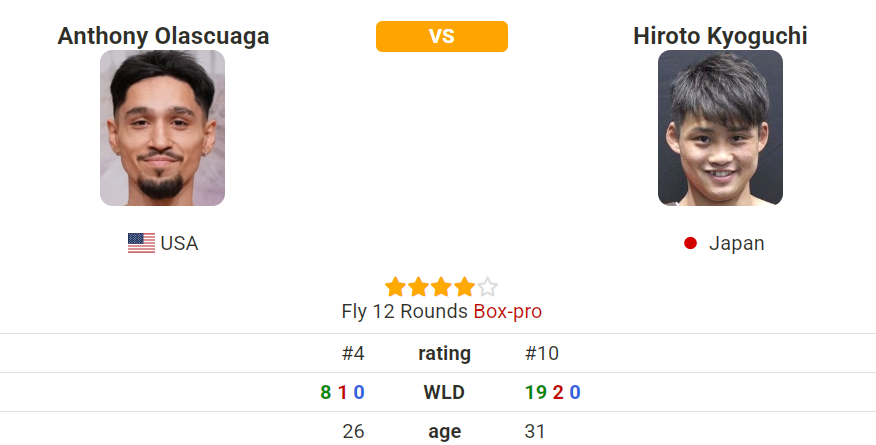Select the second rating star
876x445 pixels.
pos(418,287)
